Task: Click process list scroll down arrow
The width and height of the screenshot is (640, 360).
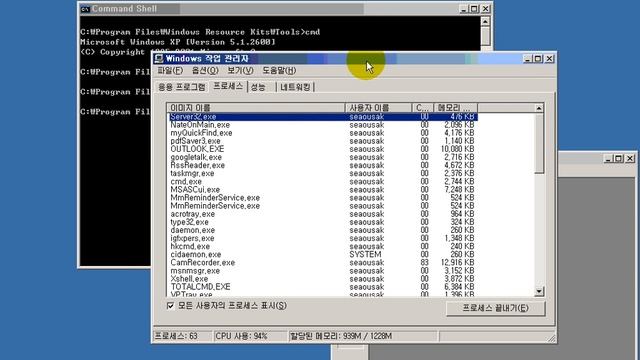Action: 539,291
